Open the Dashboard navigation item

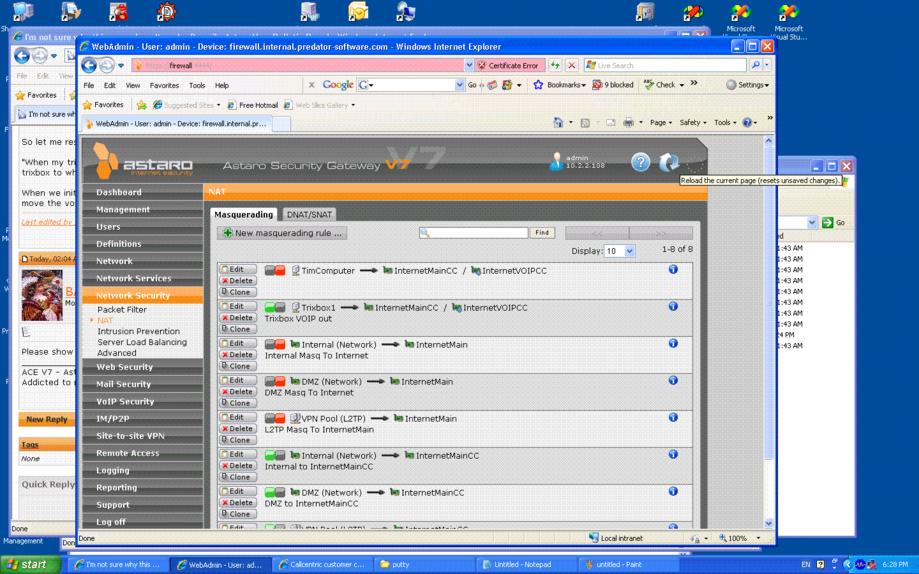[143, 192]
